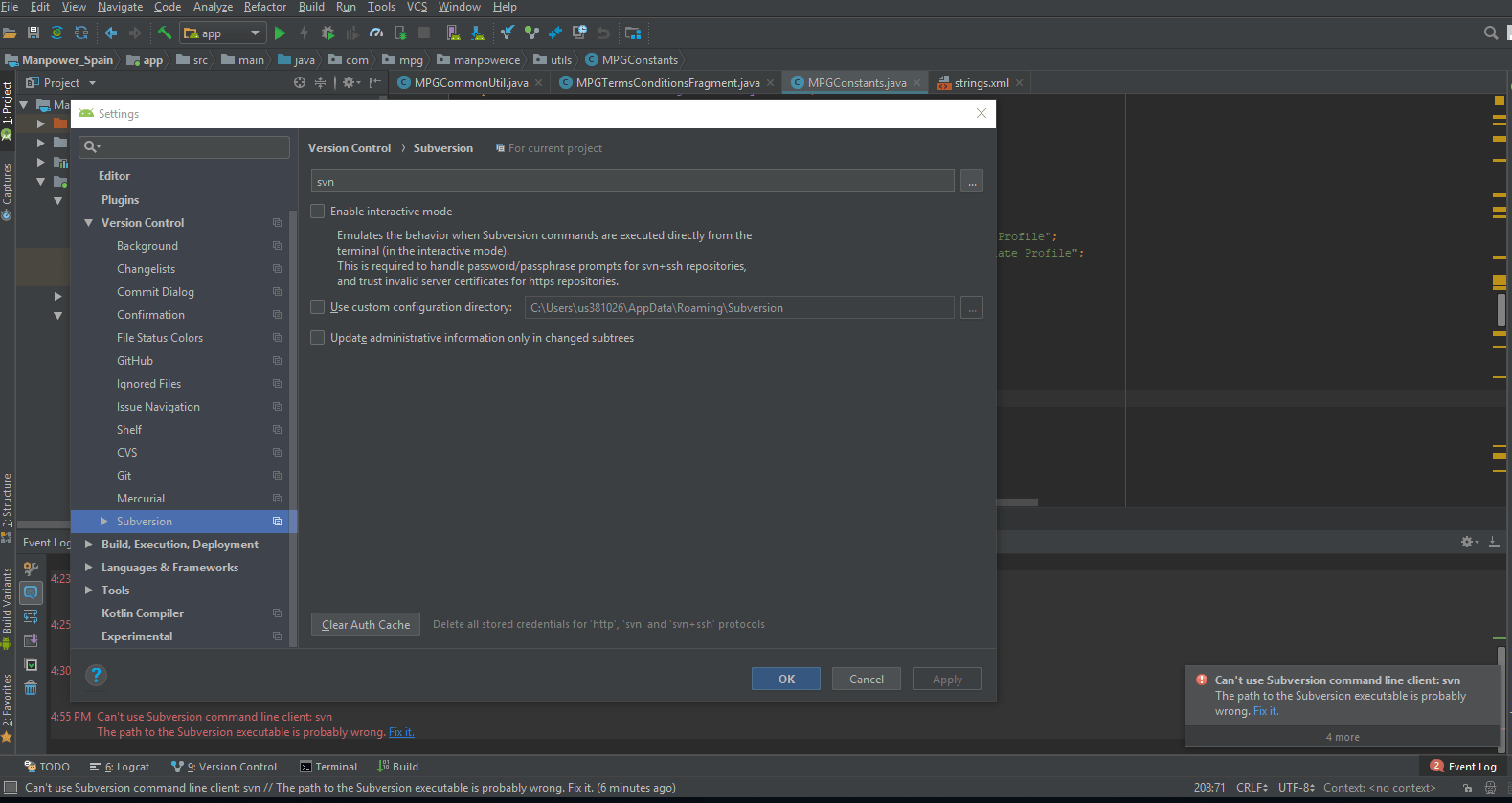Click the Sync Project with Gradle icon

[57, 33]
